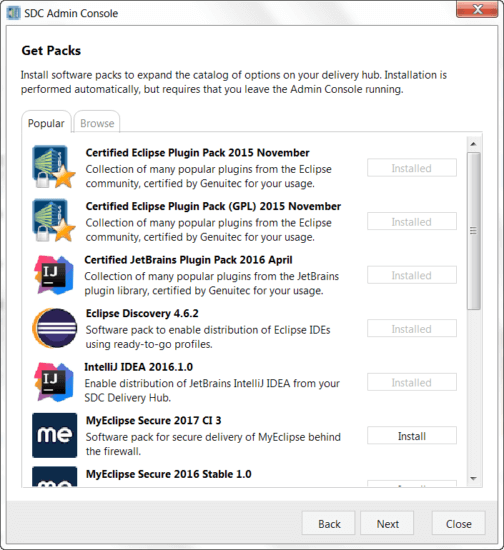Screen dimensions: 504x550
Task: Select the Popular tab
Action: (46, 123)
